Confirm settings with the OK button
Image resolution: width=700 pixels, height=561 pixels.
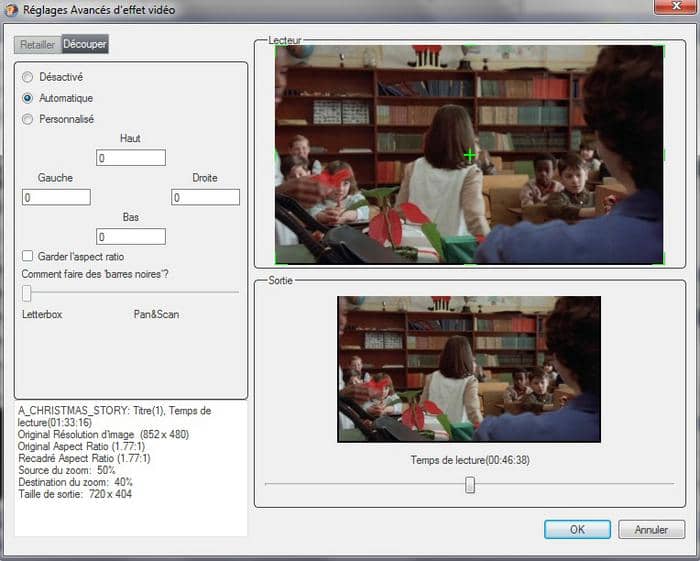tap(577, 530)
